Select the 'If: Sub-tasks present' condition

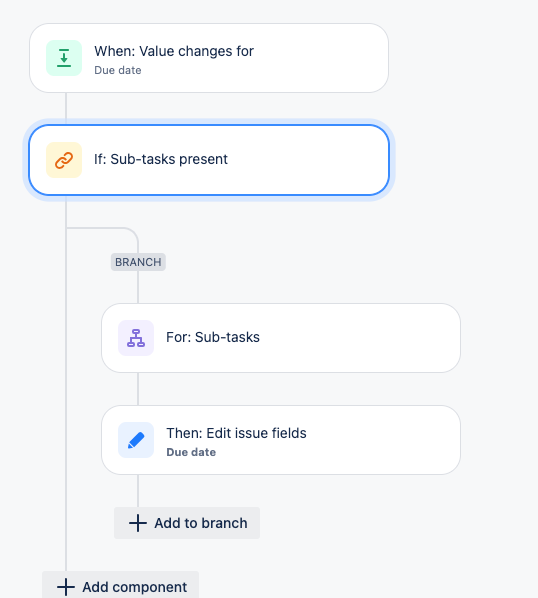tap(209, 160)
